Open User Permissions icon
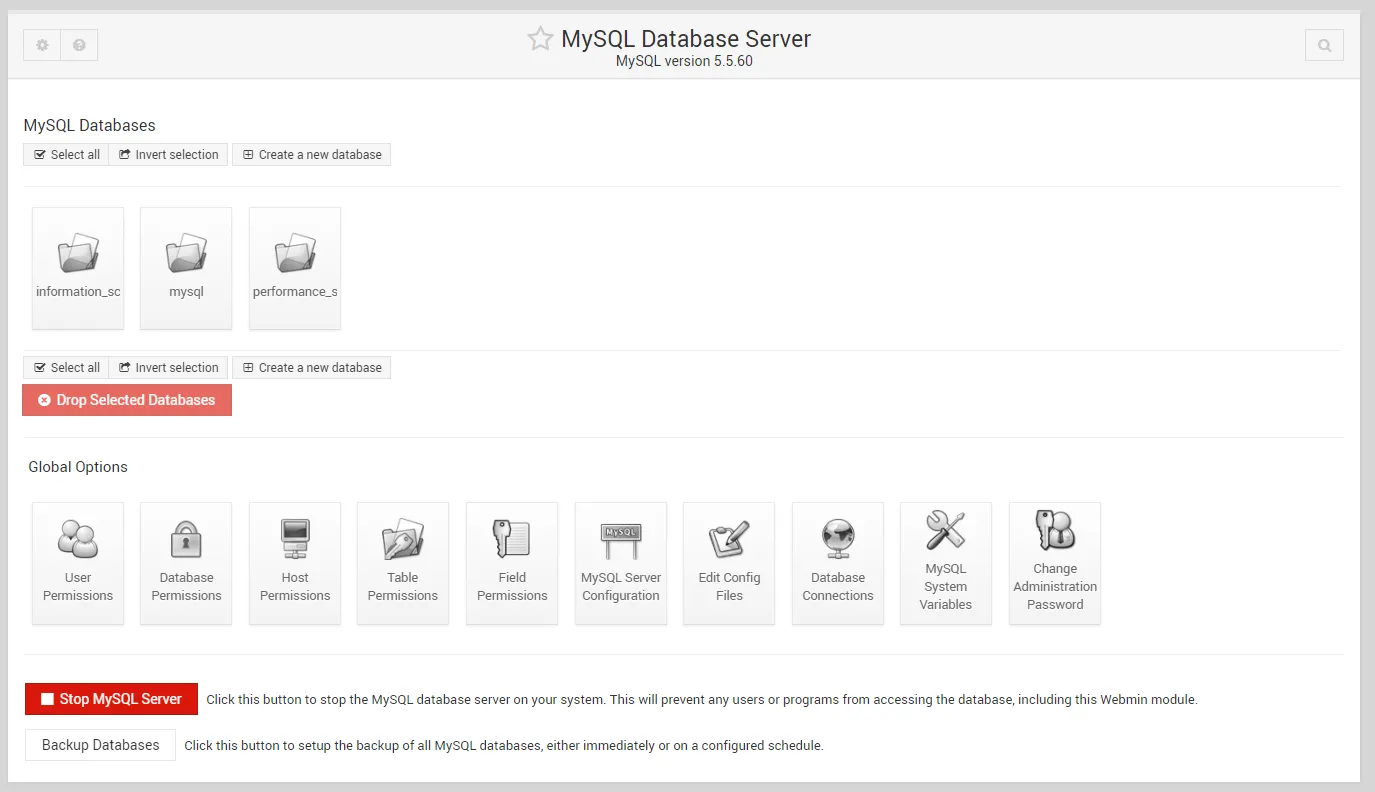Screen dimensions: 1375x792 (78, 540)
